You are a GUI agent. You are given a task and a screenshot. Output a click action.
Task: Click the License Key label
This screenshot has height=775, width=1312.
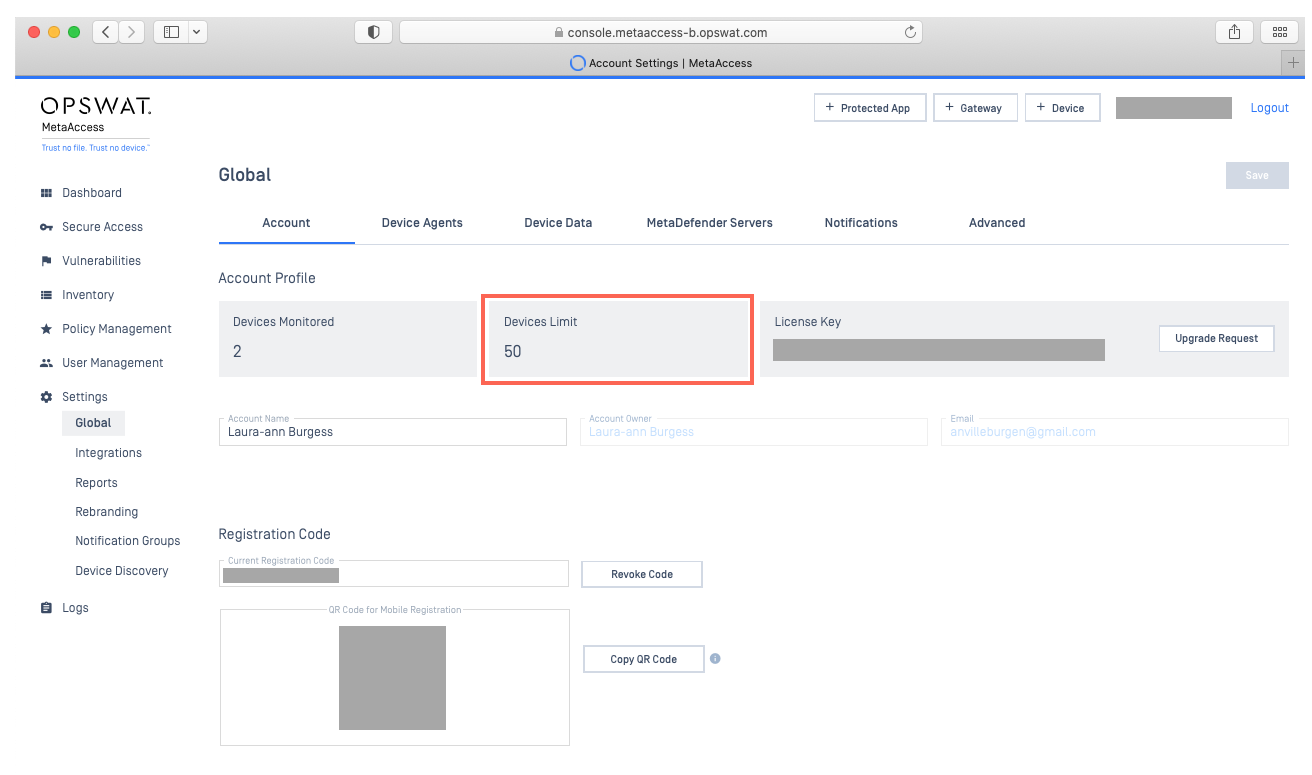(x=808, y=322)
